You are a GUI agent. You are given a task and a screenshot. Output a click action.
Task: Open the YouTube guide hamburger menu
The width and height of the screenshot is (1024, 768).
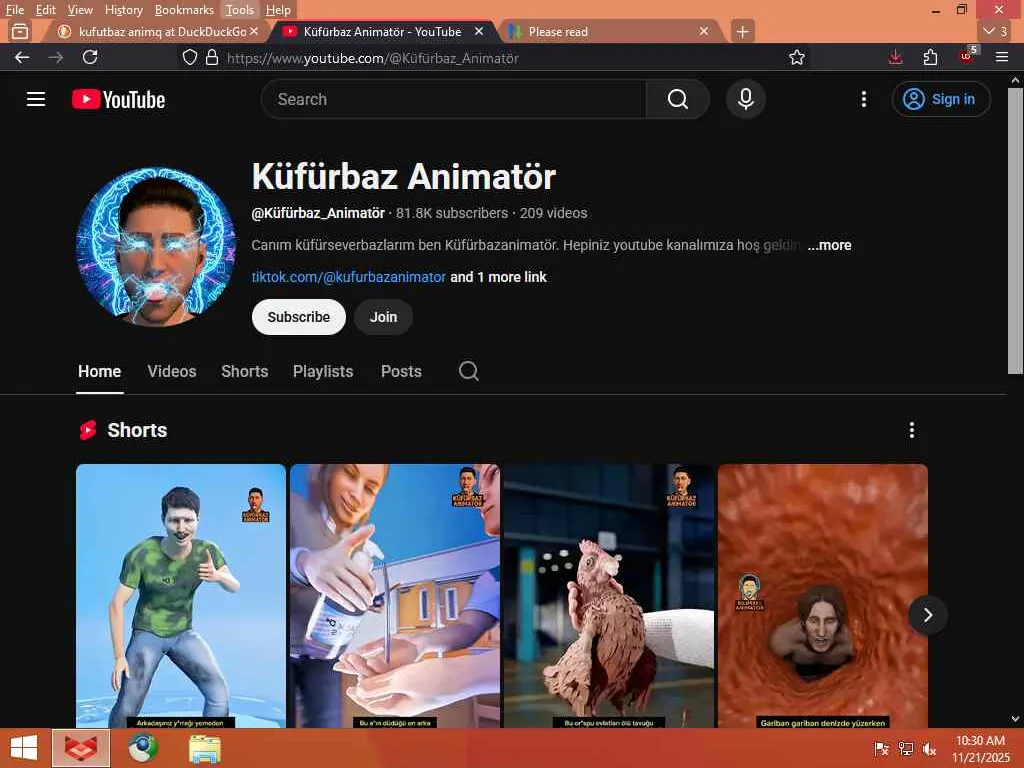[x=36, y=99]
